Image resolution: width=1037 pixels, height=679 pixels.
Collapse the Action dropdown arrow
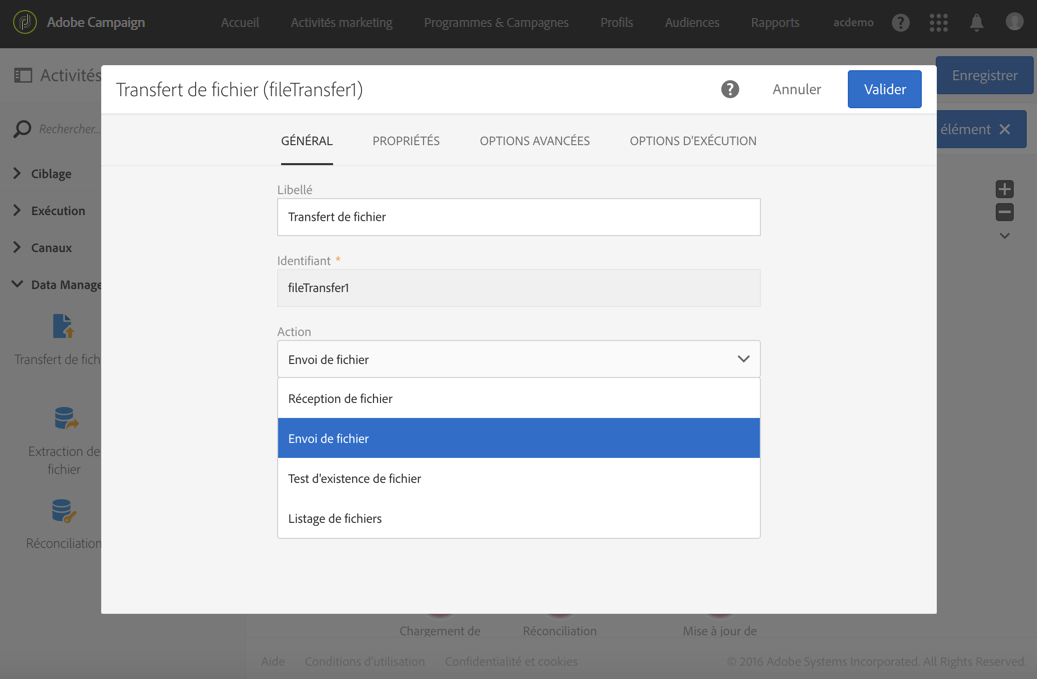coord(743,359)
